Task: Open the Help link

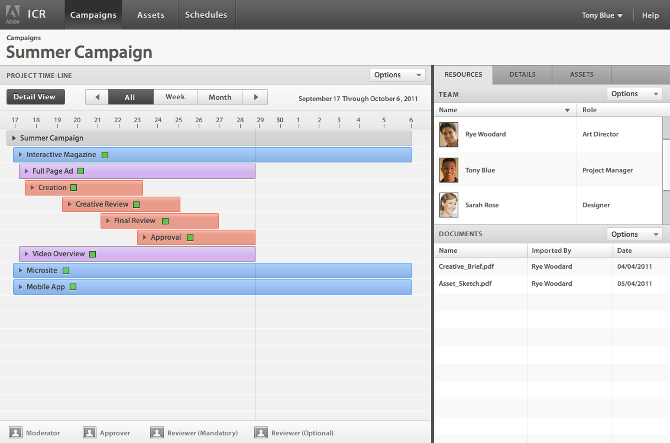Action: pyautogui.click(x=650, y=15)
